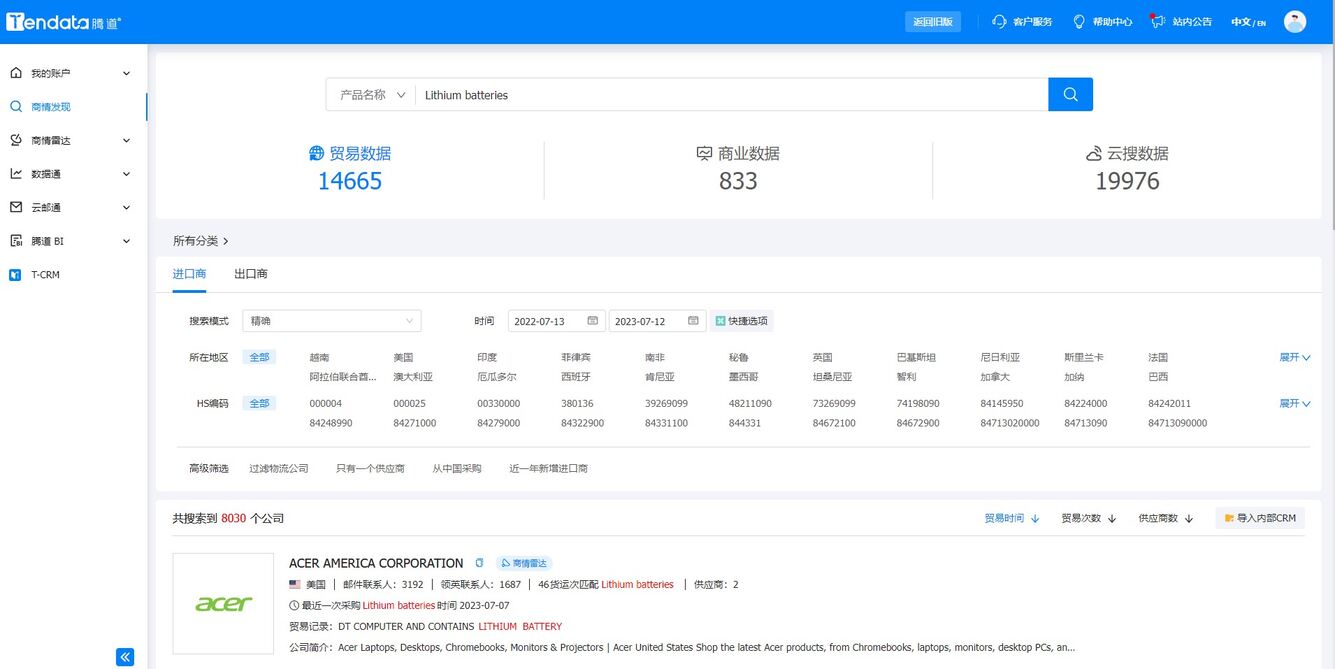Sort by 贸易时间 descending arrow

click(1035, 519)
